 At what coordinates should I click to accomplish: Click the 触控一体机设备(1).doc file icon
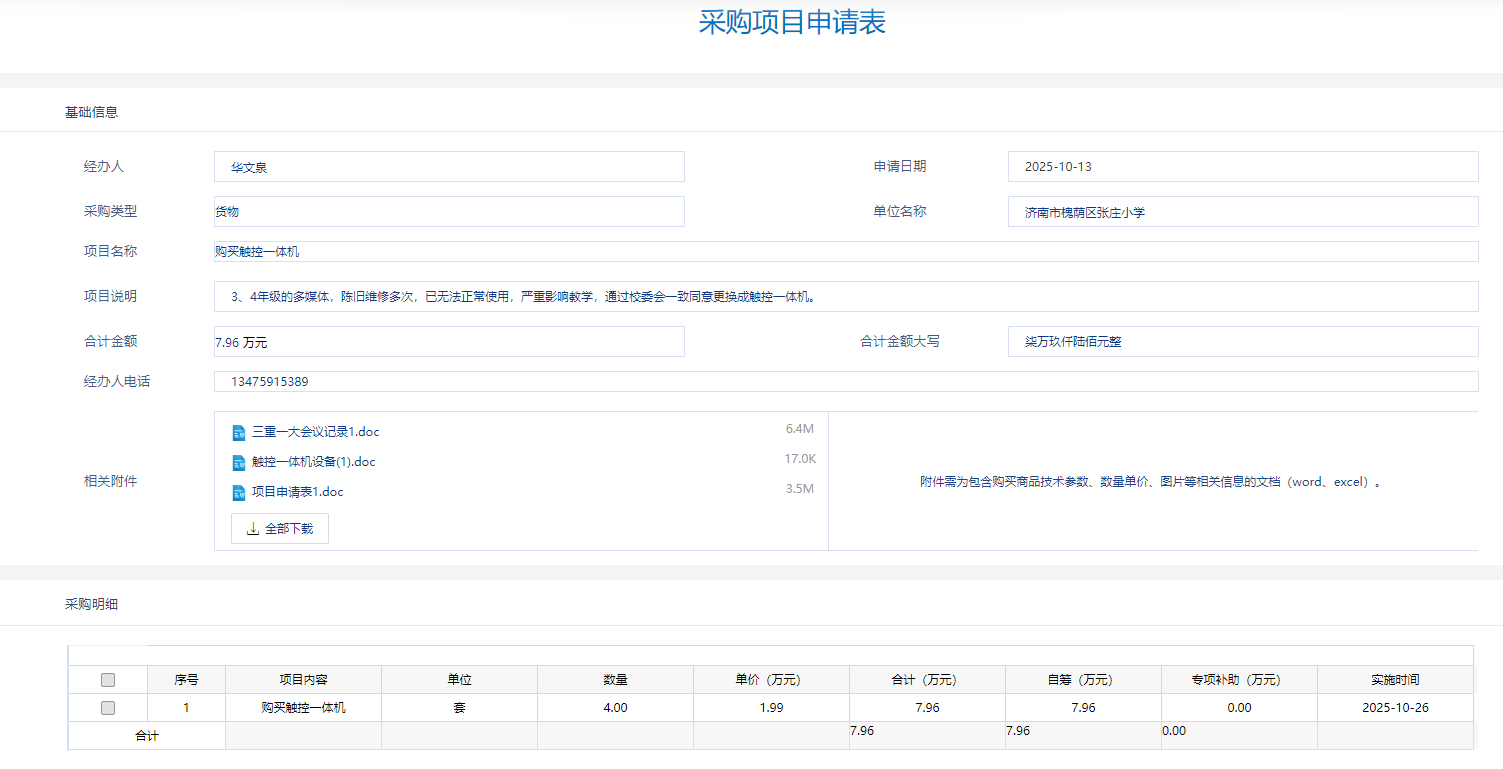238,460
